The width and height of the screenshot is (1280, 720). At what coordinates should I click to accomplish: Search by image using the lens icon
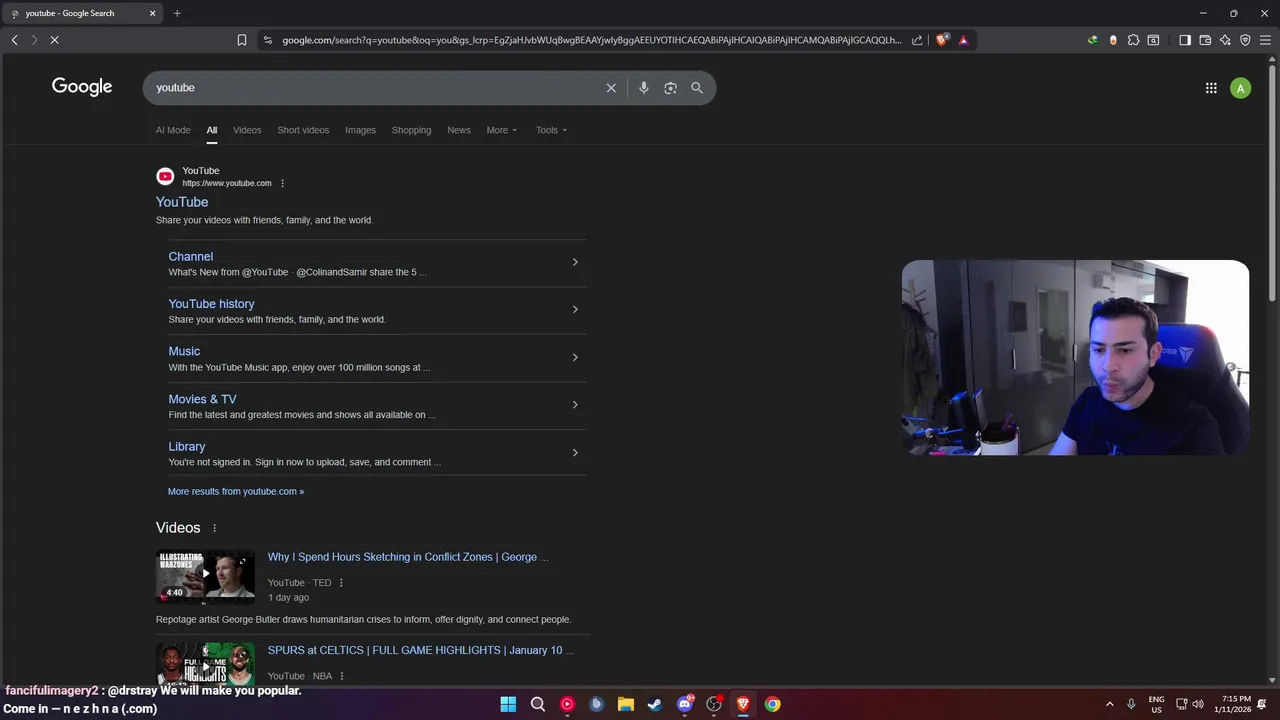pos(670,88)
